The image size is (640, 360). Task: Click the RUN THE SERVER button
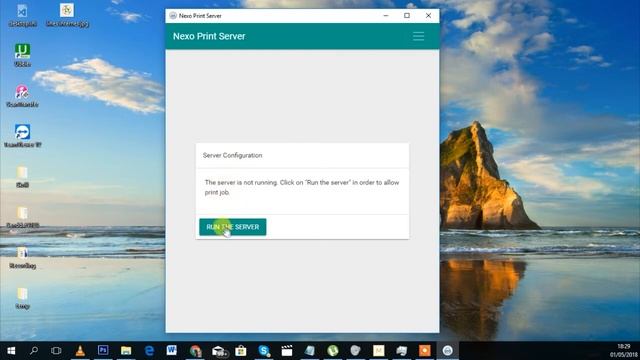[x=233, y=227]
